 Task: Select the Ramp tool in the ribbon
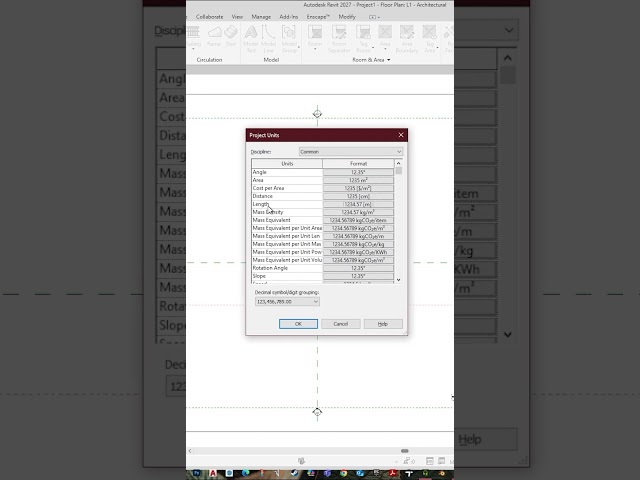click(x=213, y=36)
